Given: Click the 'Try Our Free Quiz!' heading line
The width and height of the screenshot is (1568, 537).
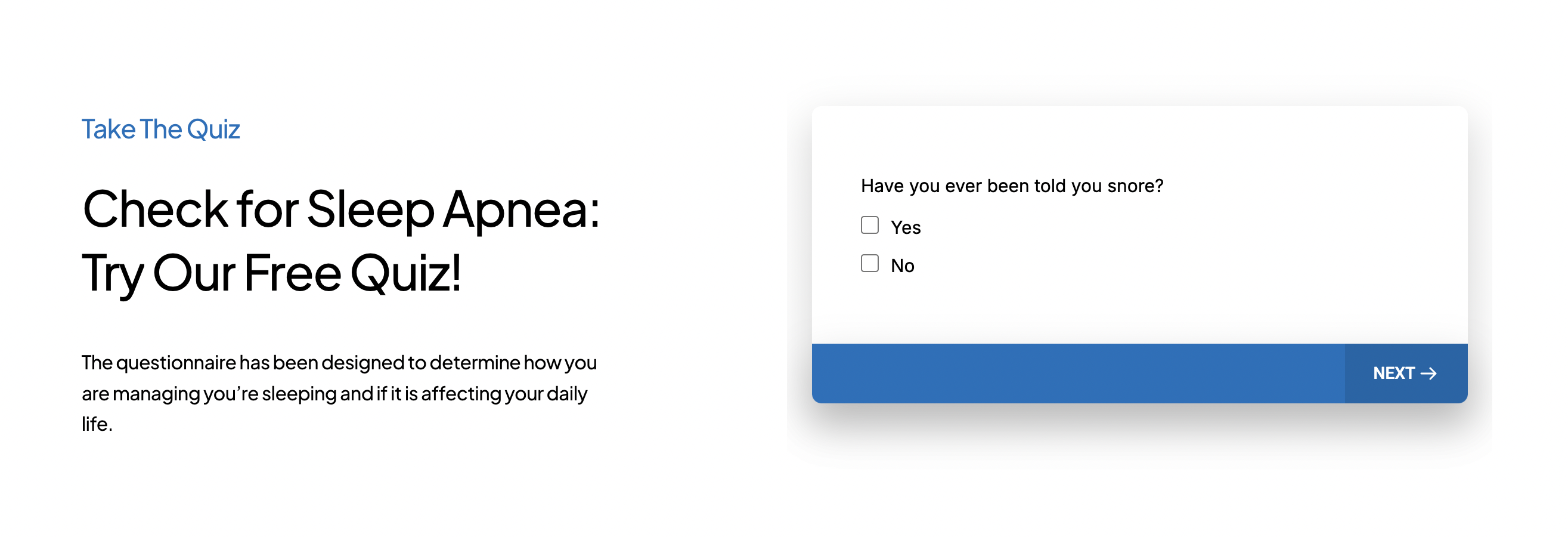Looking at the screenshot, I should tap(271, 273).
